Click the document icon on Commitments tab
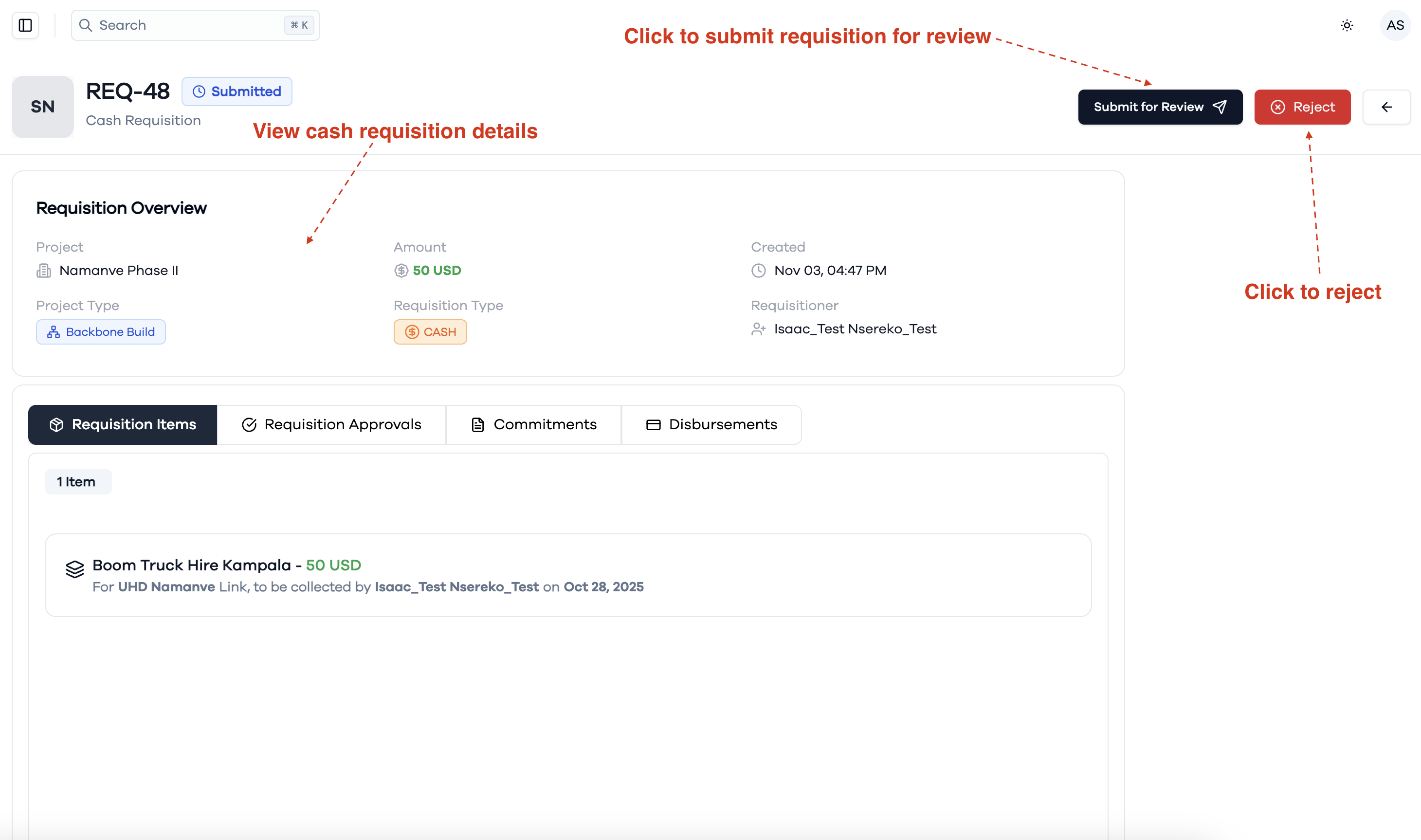The height and width of the screenshot is (840, 1421). [477, 425]
